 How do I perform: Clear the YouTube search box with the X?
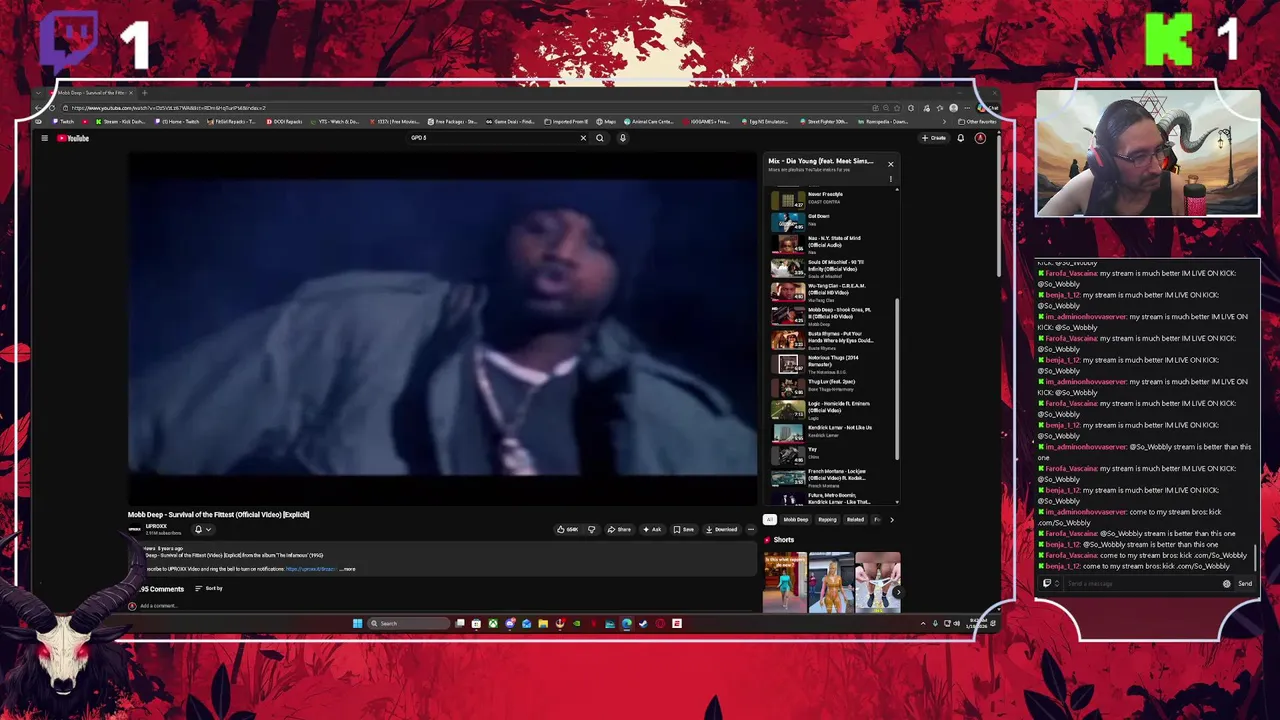click(583, 138)
